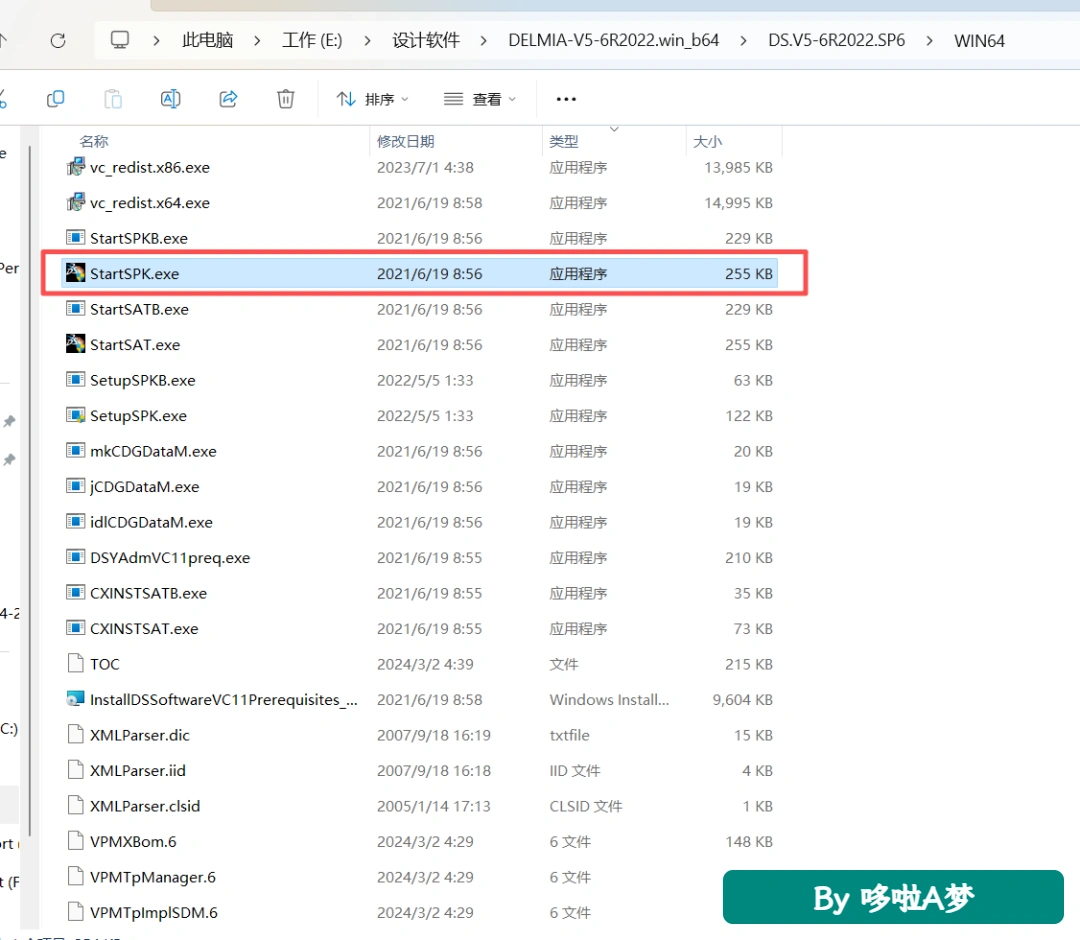This screenshot has width=1080, height=940.
Task: Go to 工作 (E:) in address breadcrumb
Action: [312, 40]
